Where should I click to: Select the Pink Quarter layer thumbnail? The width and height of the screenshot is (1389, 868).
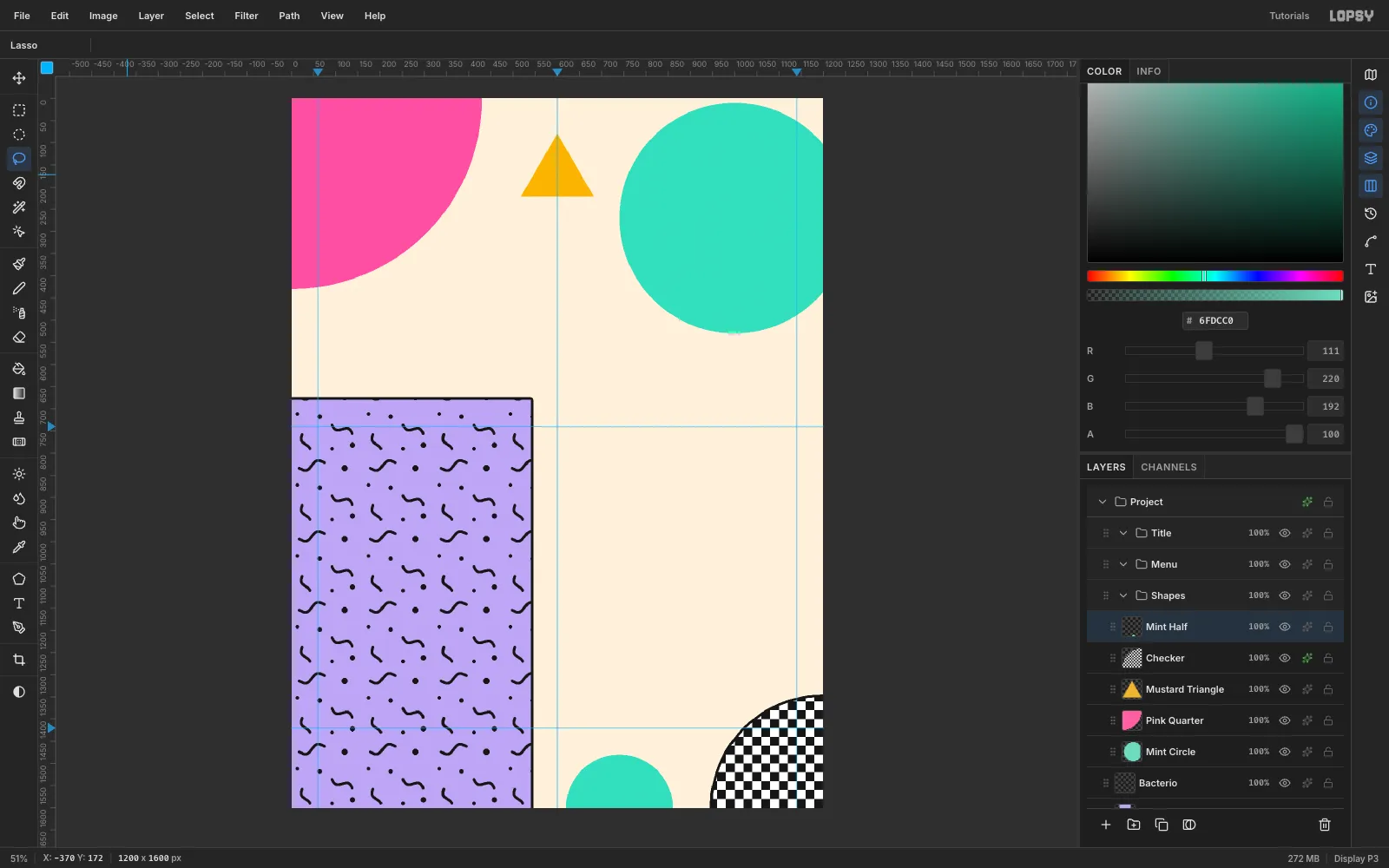coord(1132,720)
